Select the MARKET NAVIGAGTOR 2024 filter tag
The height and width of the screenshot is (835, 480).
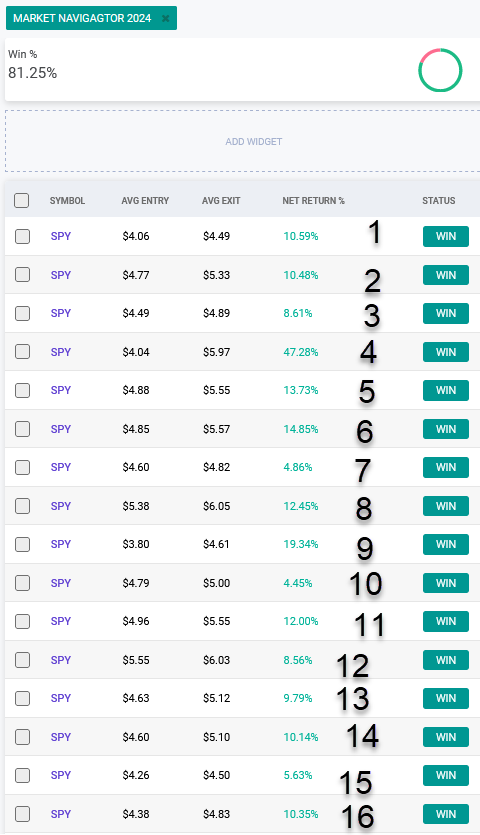pos(82,19)
